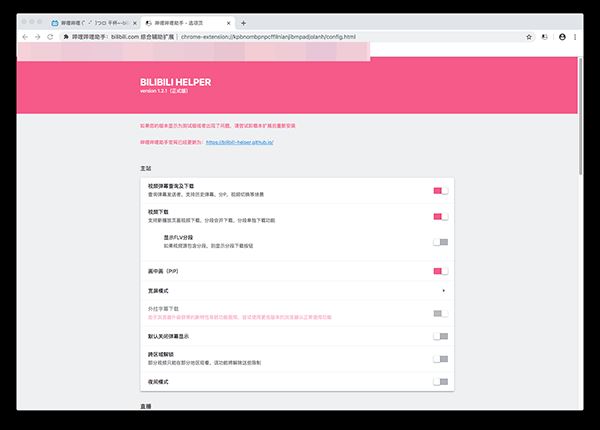Select the Bilibili Helper options tab
The height and width of the screenshot is (430, 600).
(x=188, y=23)
